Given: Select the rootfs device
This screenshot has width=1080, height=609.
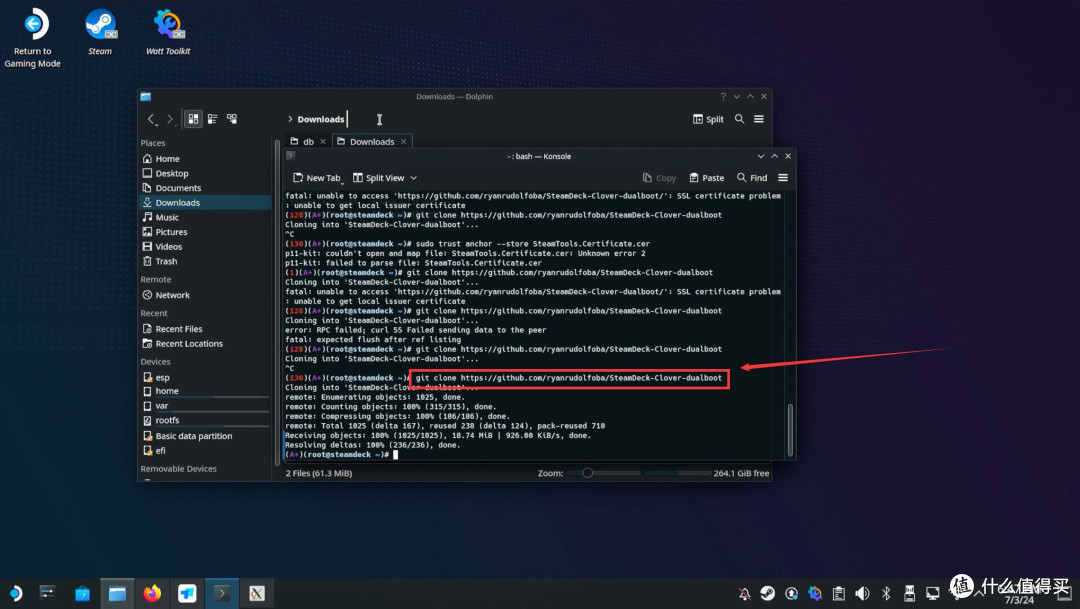Looking at the screenshot, I should 167,420.
